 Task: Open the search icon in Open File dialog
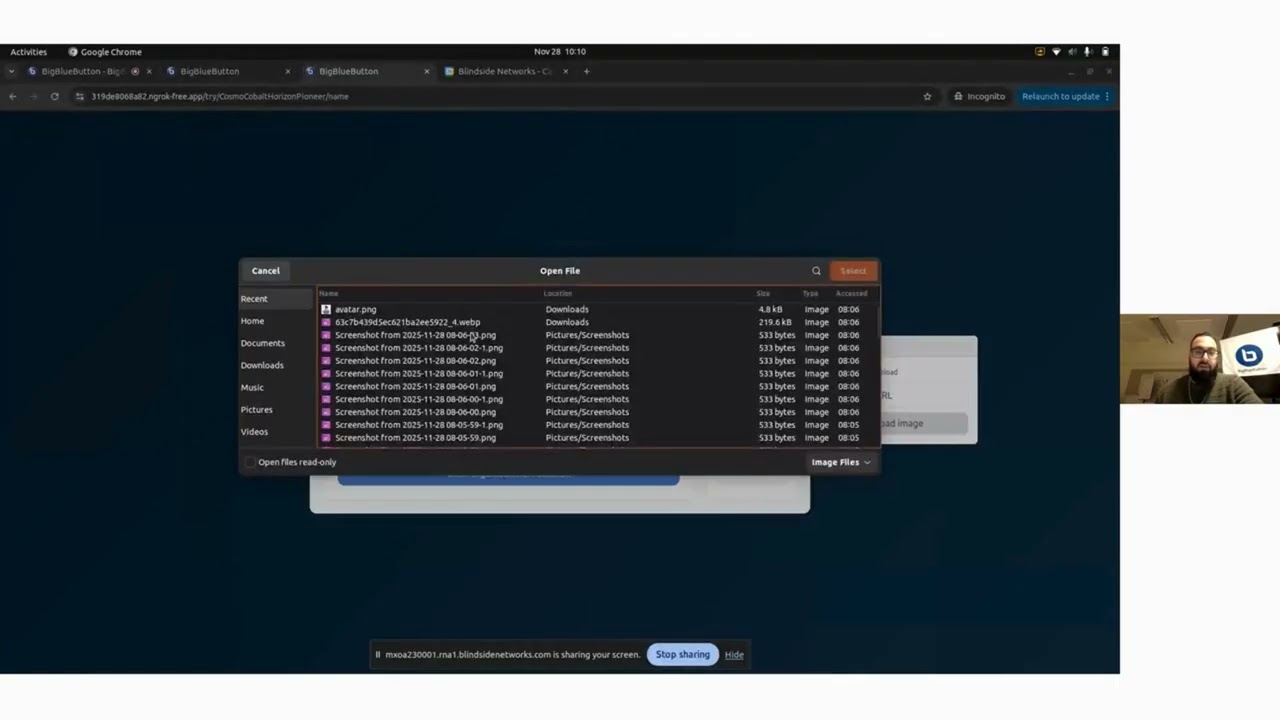(816, 271)
